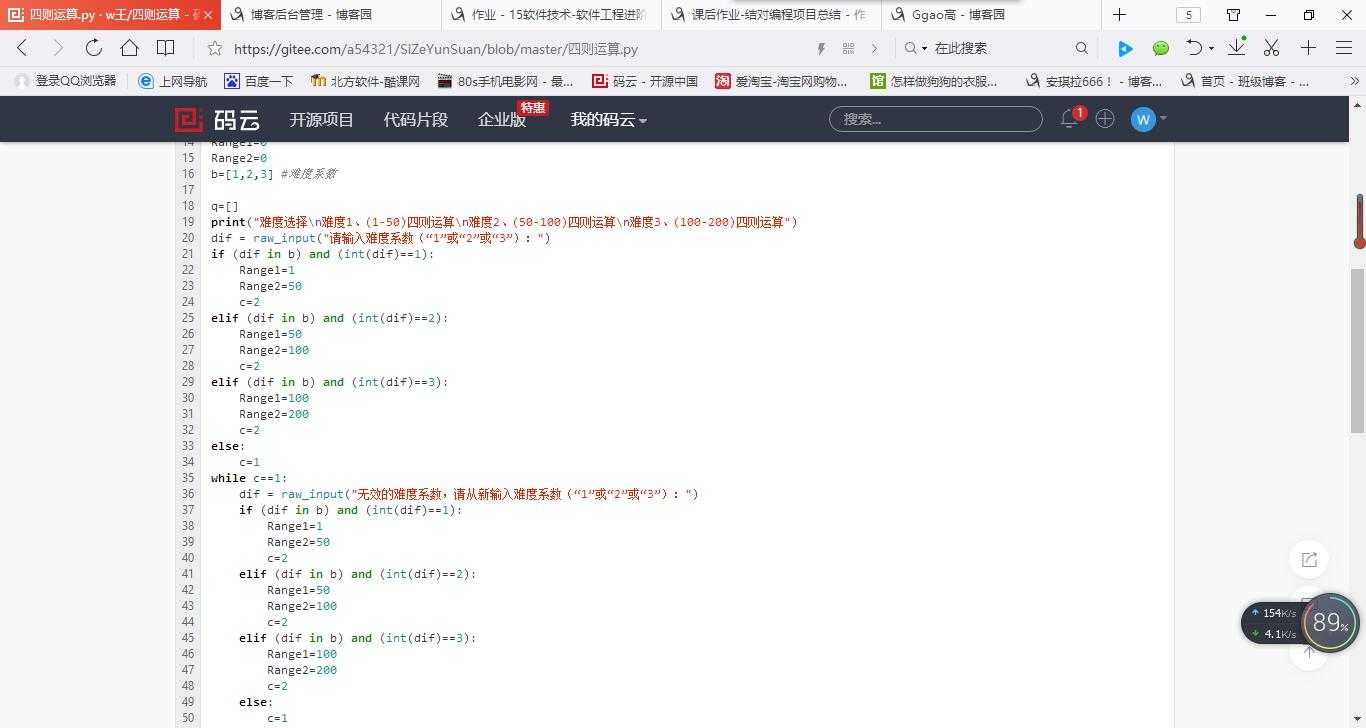Click the 码云 Gitee logo
1366x728 pixels.
218,120
